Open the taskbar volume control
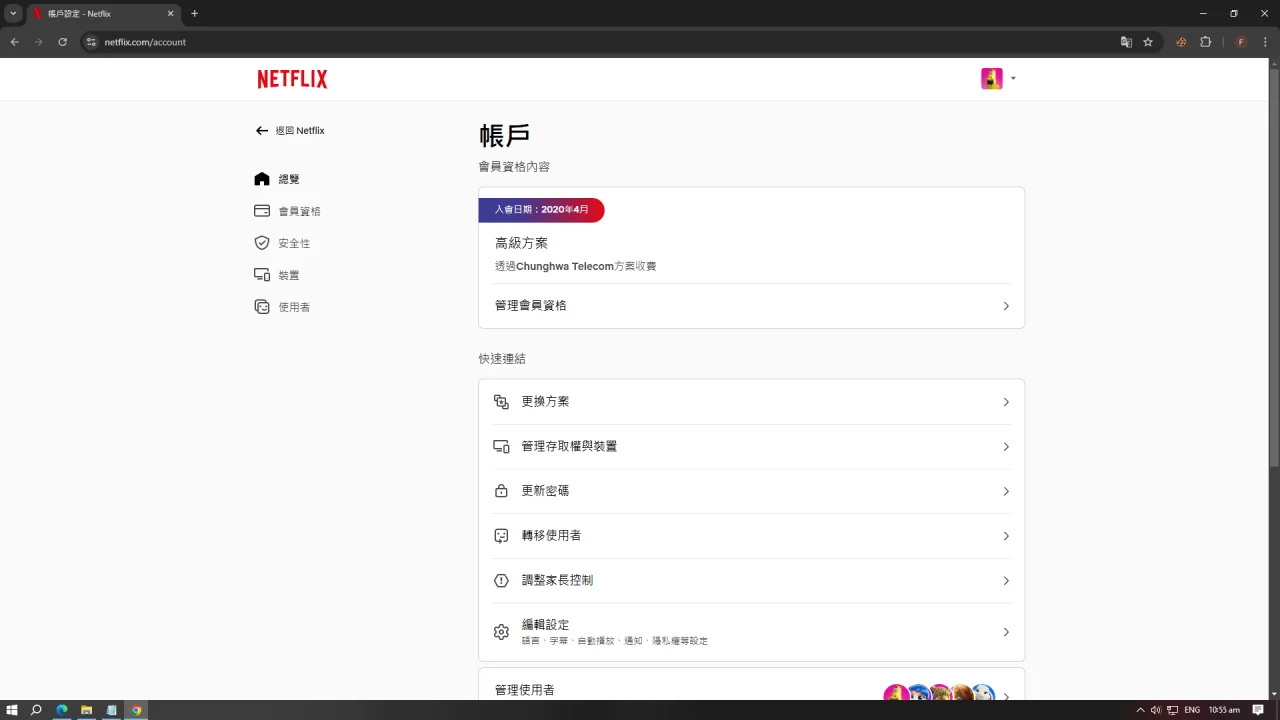The image size is (1280, 720). [x=1156, y=710]
